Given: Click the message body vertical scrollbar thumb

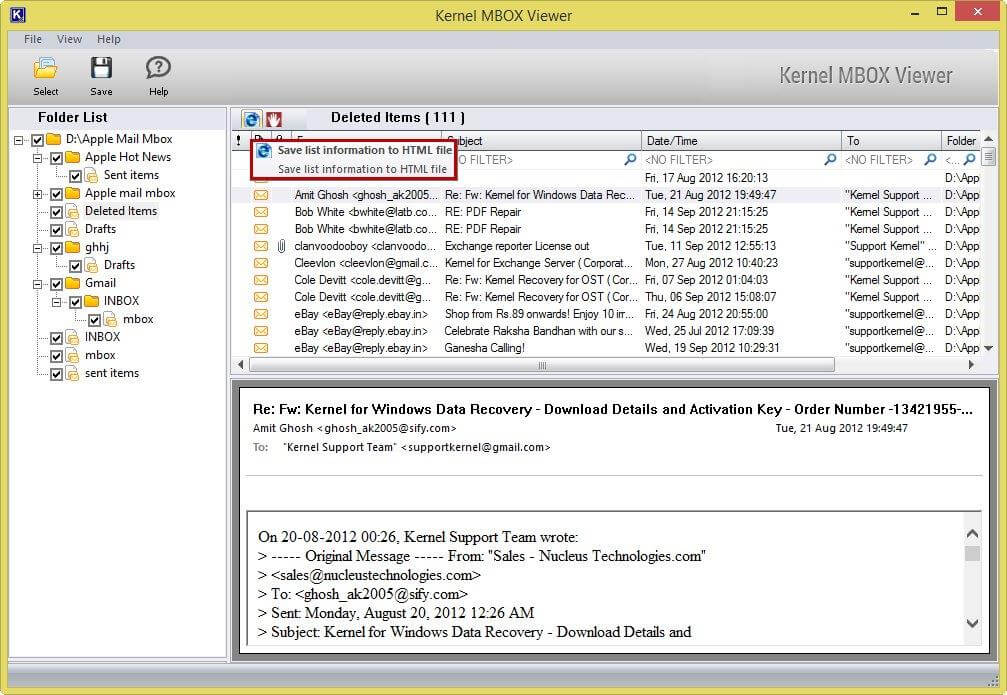Looking at the screenshot, I should 972,553.
